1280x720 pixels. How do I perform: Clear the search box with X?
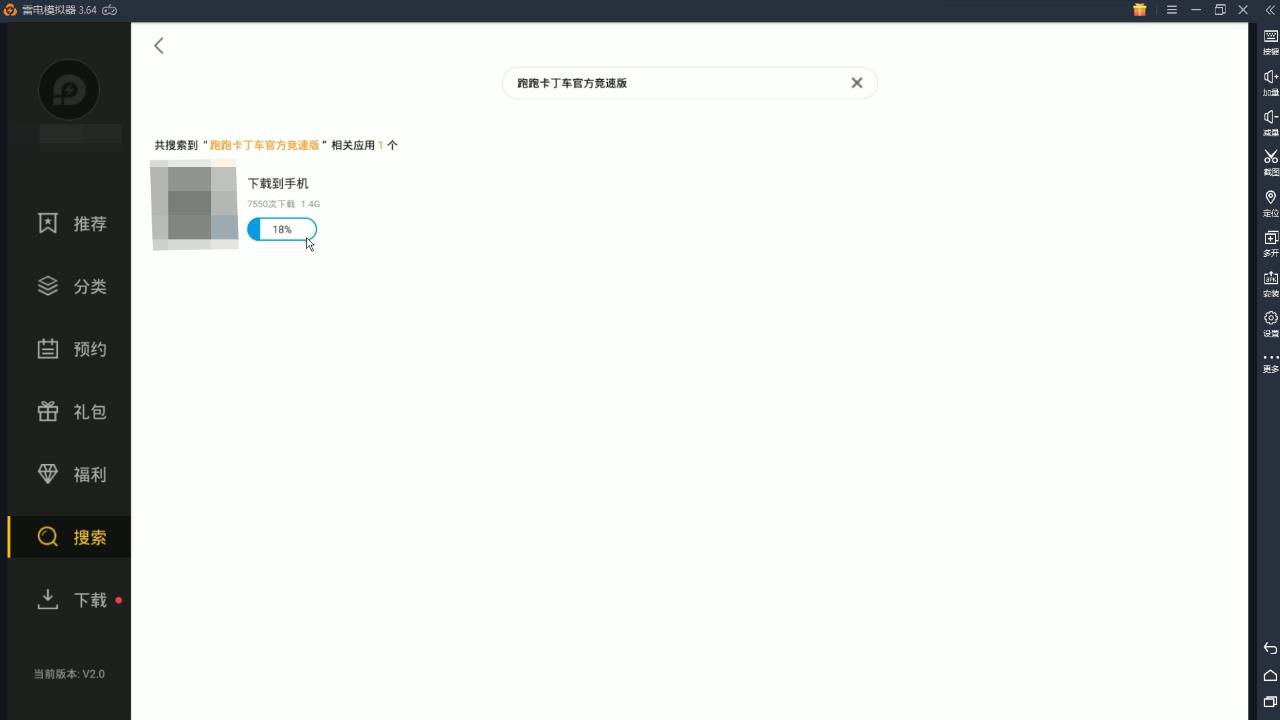[857, 83]
